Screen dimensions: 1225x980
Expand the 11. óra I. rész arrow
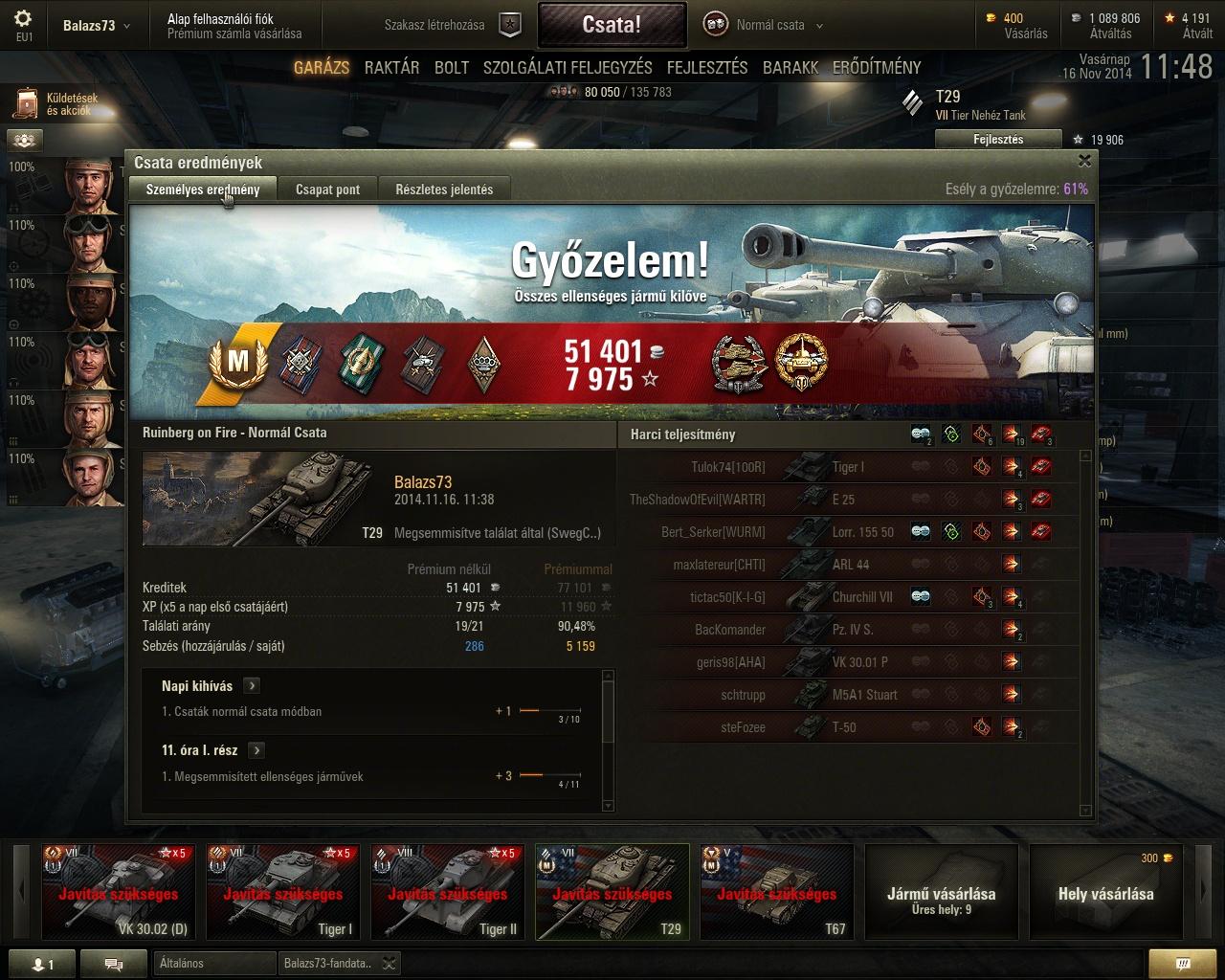(256, 750)
